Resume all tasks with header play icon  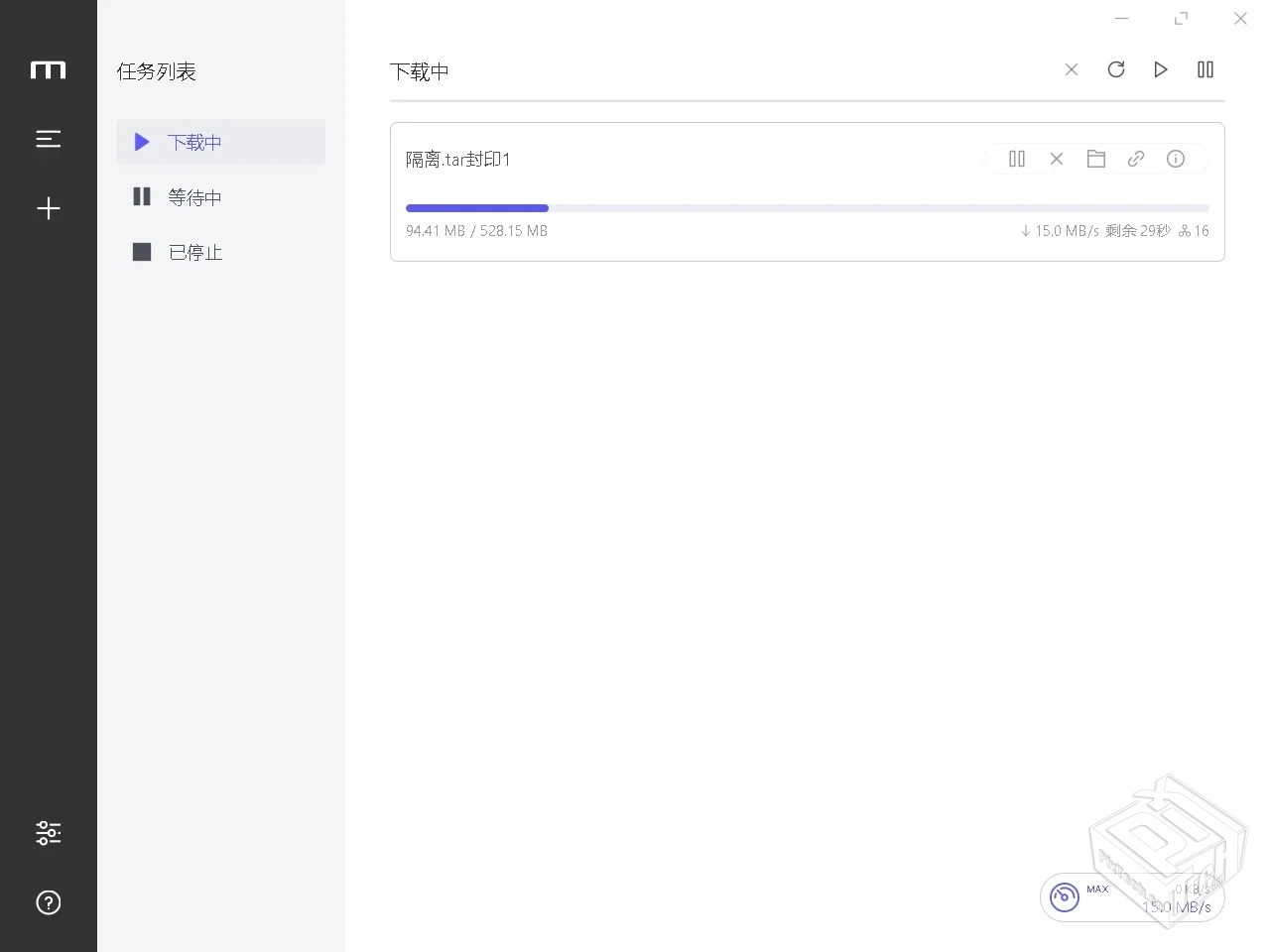point(1161,69)
